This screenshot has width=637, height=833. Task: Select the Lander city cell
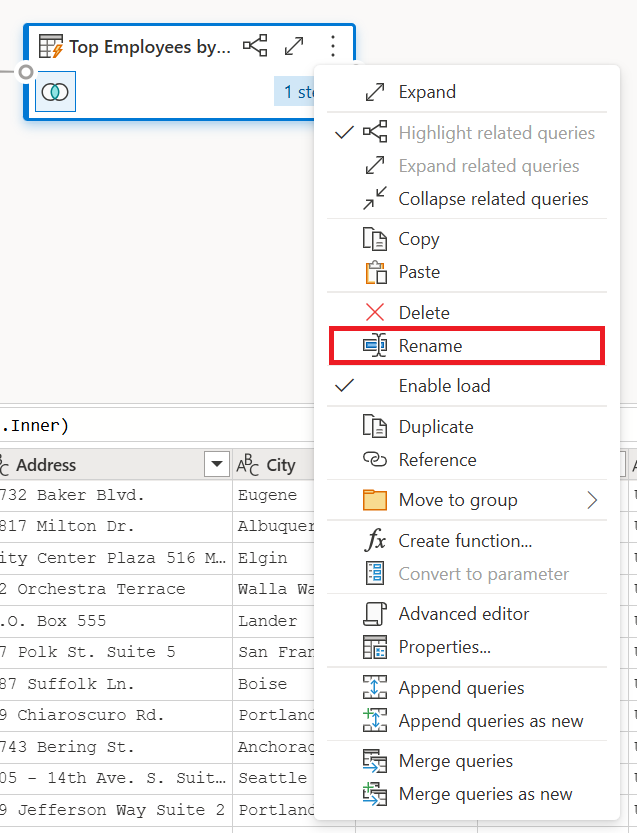pyautogui.click(x=274, y=622)
